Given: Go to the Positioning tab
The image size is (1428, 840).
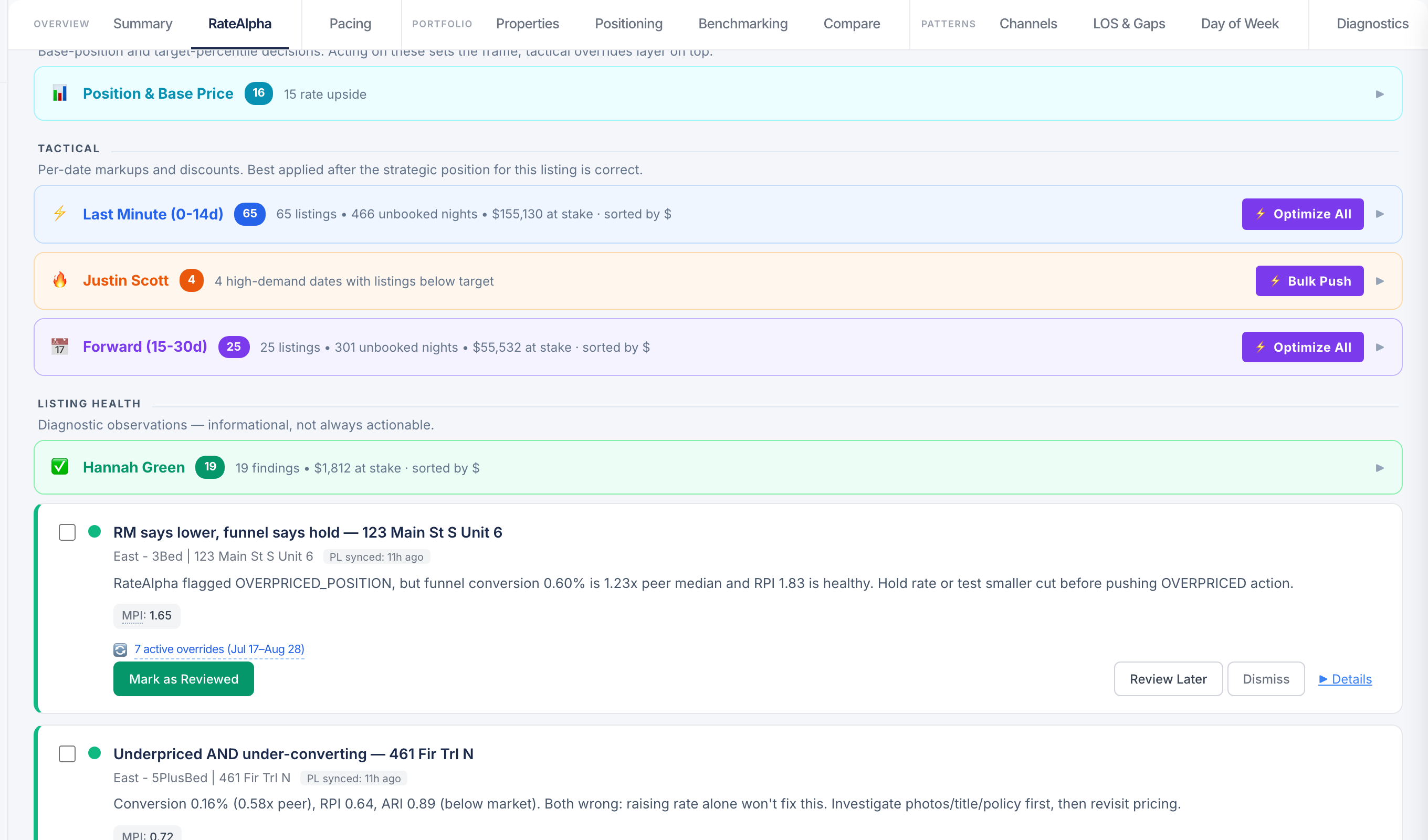Looking at the screenshot, I should click(628, 24).
